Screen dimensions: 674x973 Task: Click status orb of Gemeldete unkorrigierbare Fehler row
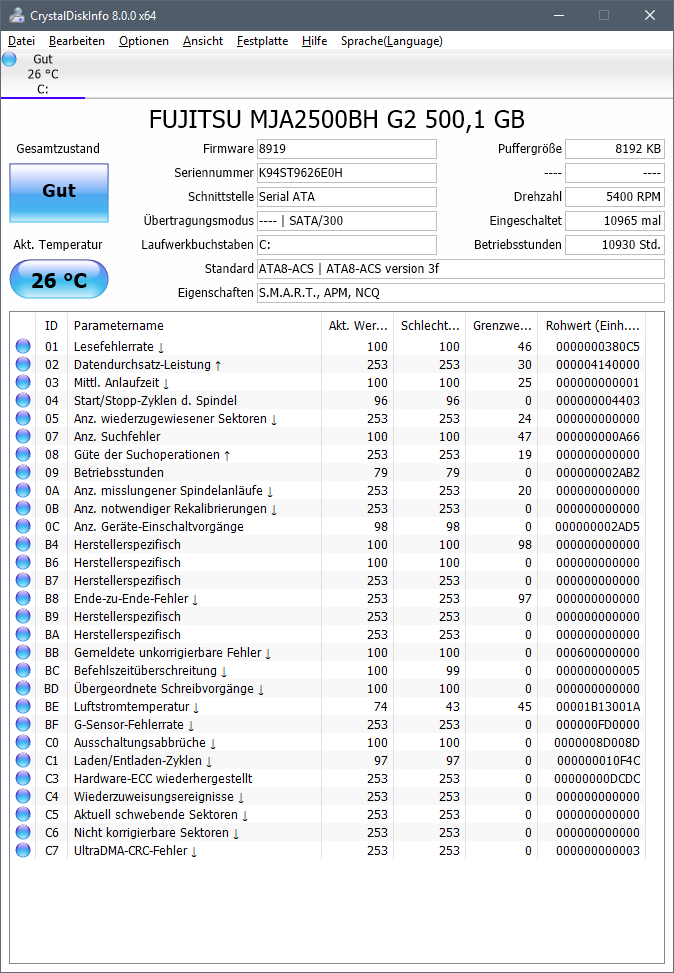(x=23, y=652)
